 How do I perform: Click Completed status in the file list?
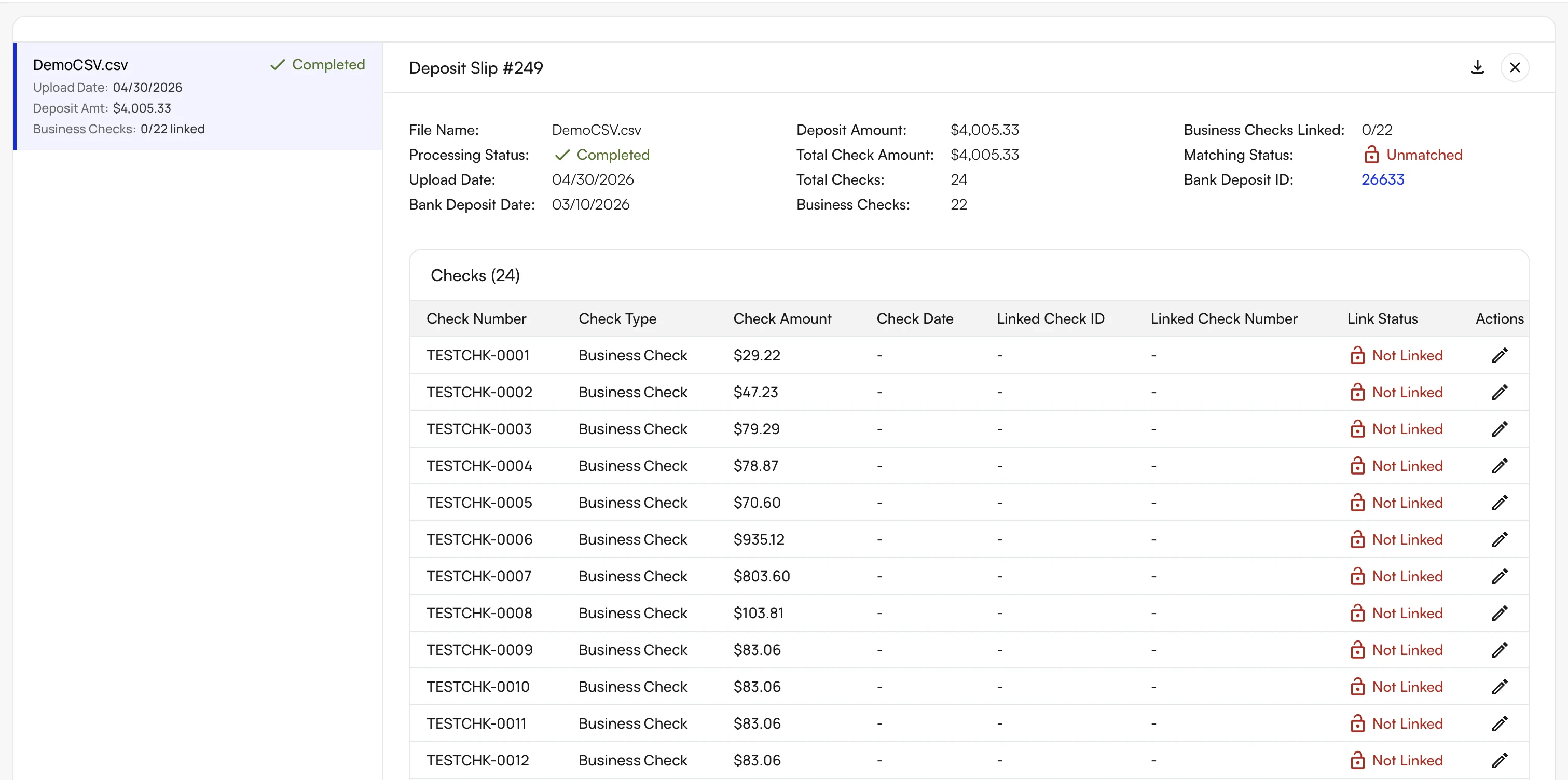(x=317, y=64)
